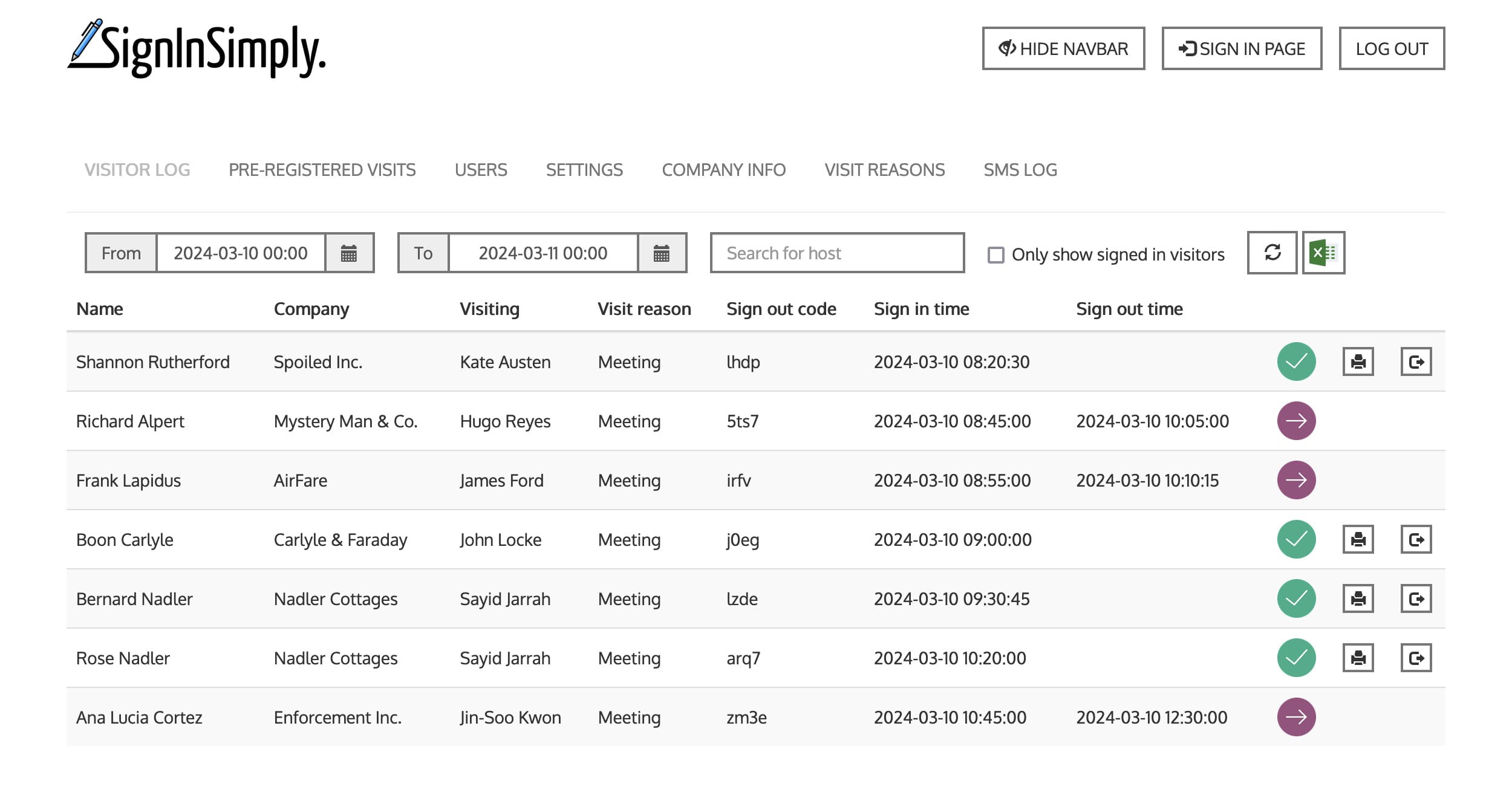Open the Pre-Registered Visits tab
The height and width of the screenshot is (804, 1512).
(x=322, y=170)
